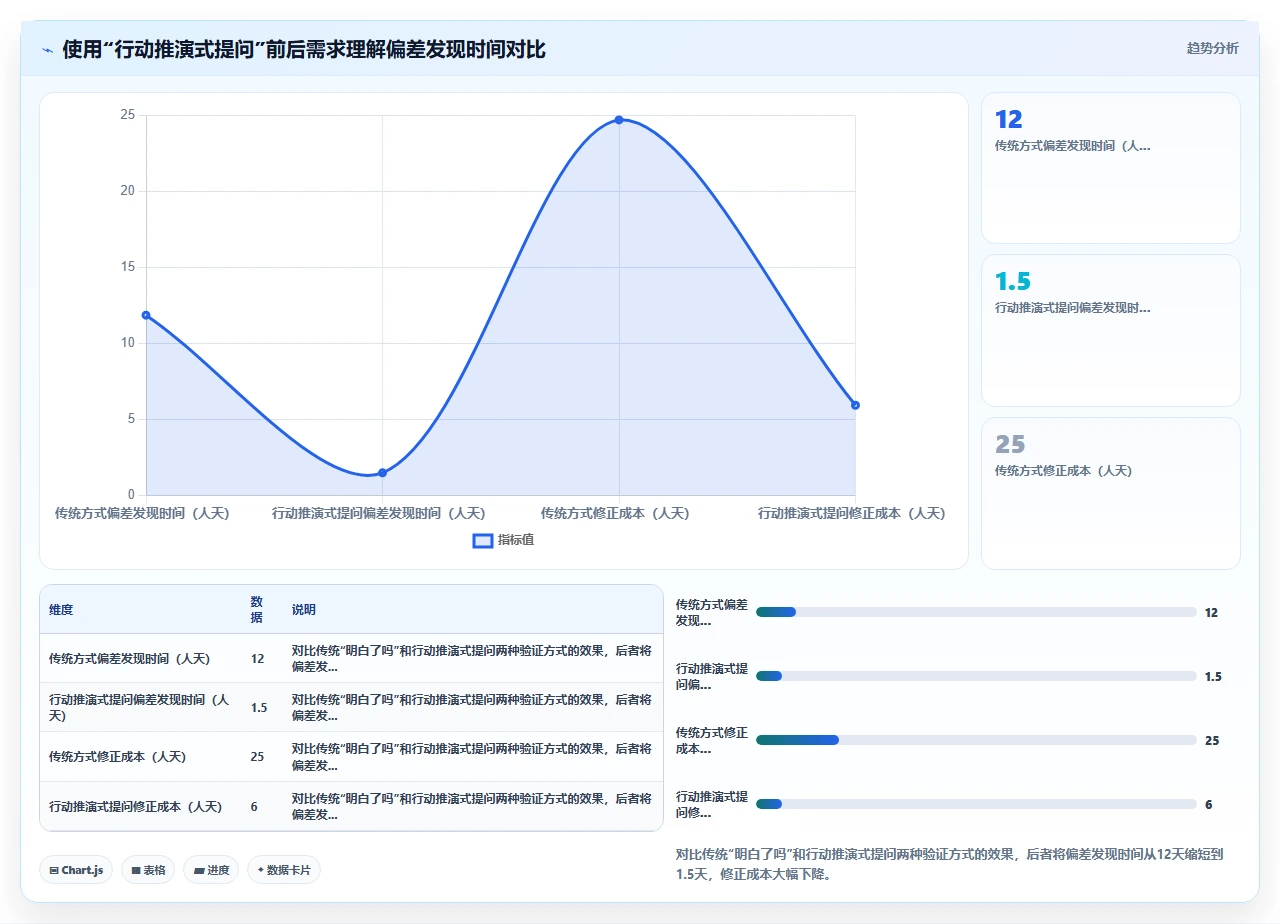
Task: Click progress bar for 传统方式修正成本 value 25
Action: pyautogui.click(x=976, y=740)
